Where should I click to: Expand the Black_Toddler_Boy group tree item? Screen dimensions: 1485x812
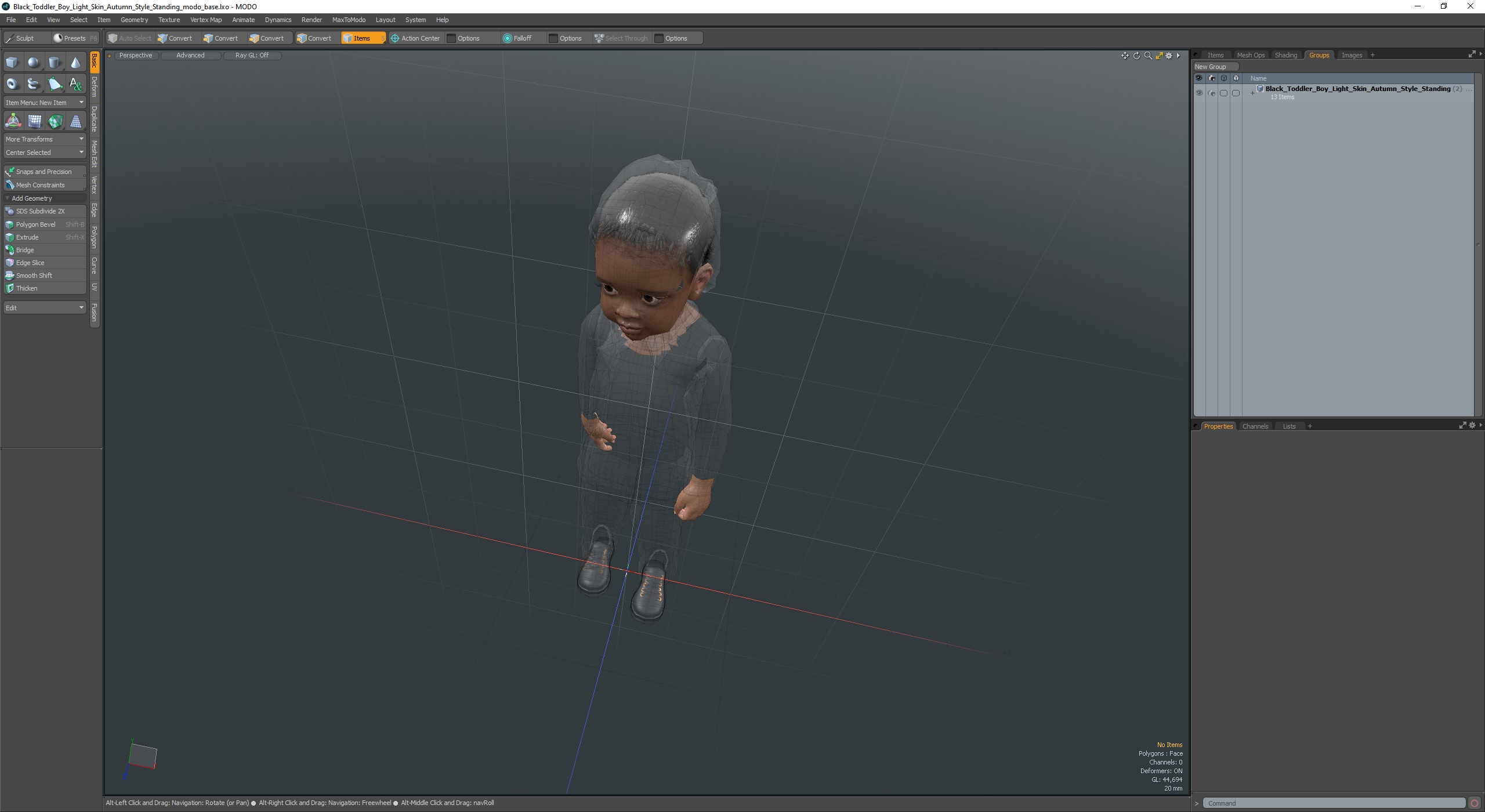click(1252, 93)
